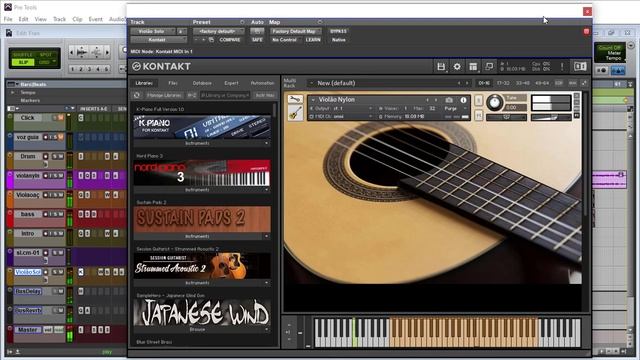
Task: Adjust the Tune knob in Violão Nylon header
Action: click(494, 102)
